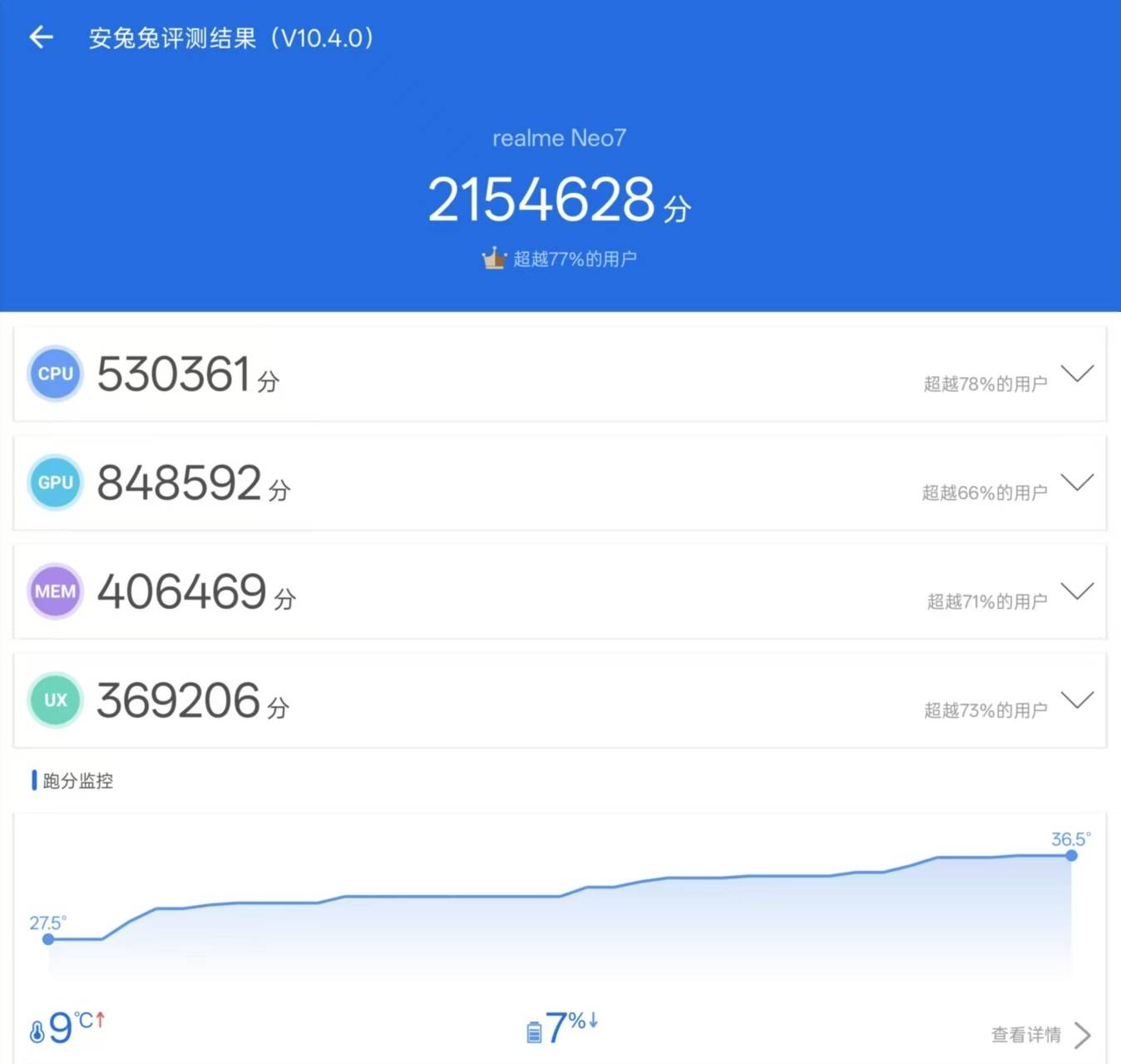
Task: Click the UX score 369206
Action: pos(179,700)
